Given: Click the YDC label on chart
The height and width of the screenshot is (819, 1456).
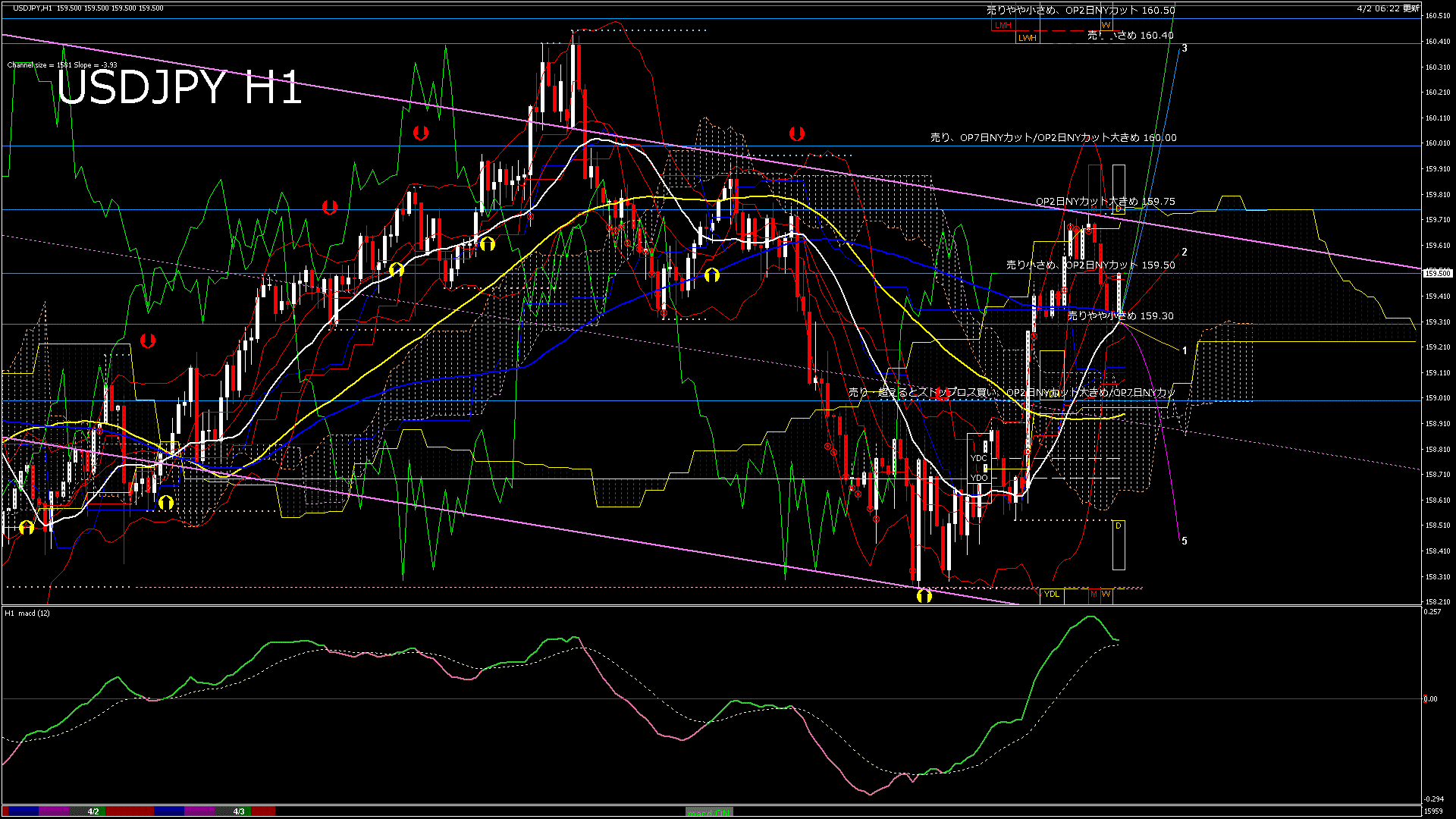Looking at the screenshot, I should [x=979, y=458].
